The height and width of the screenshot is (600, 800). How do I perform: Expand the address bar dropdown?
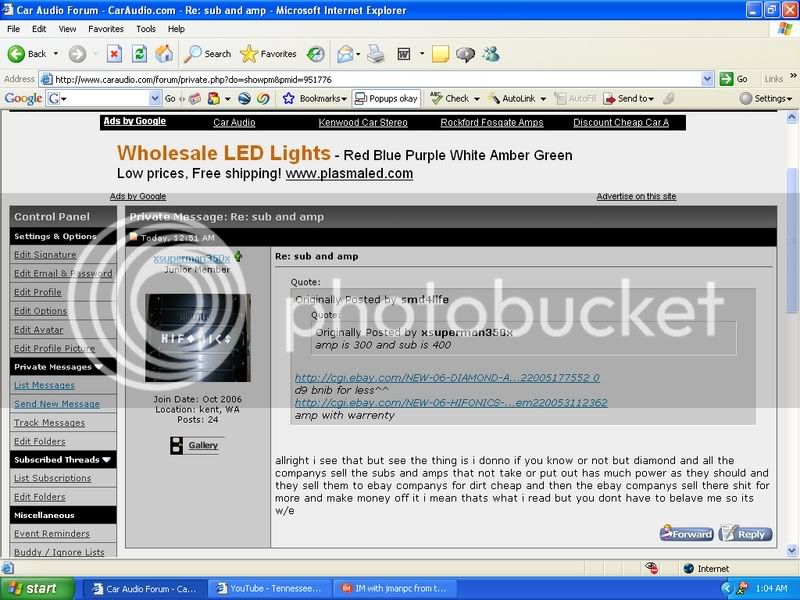tap(707, 79)
